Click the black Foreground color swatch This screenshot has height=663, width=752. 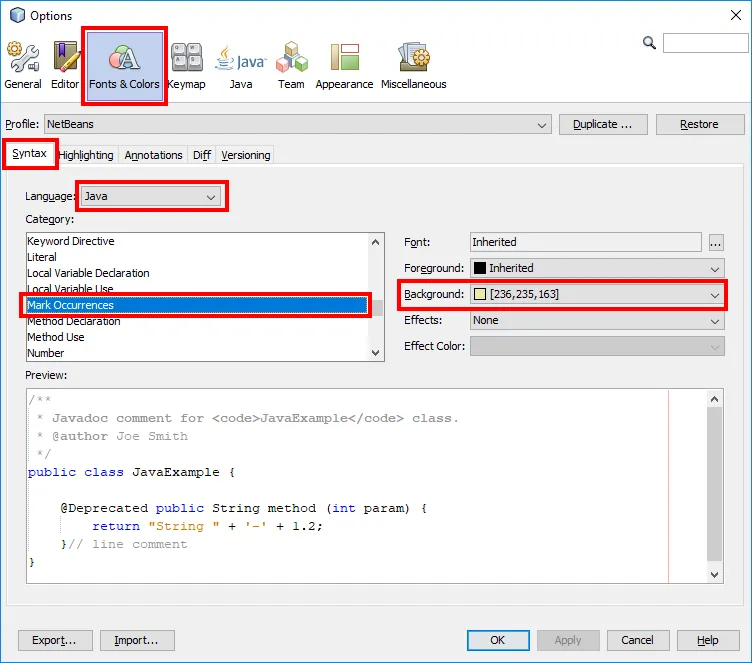click(480, 268)
